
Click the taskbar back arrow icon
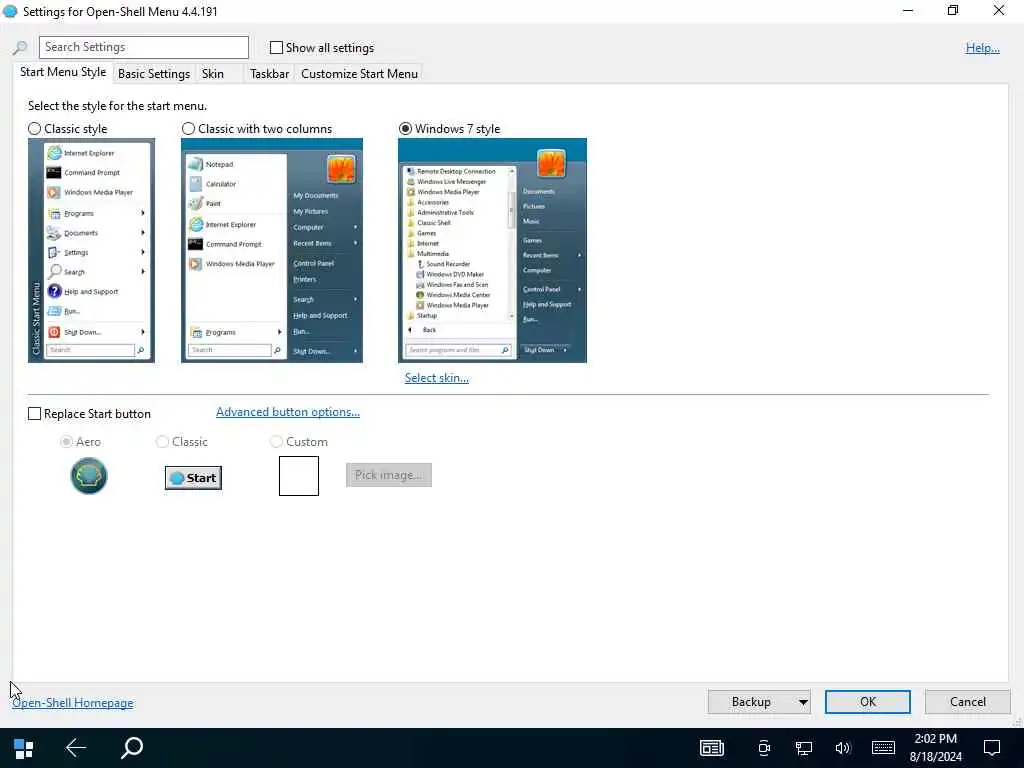point(76,748)
